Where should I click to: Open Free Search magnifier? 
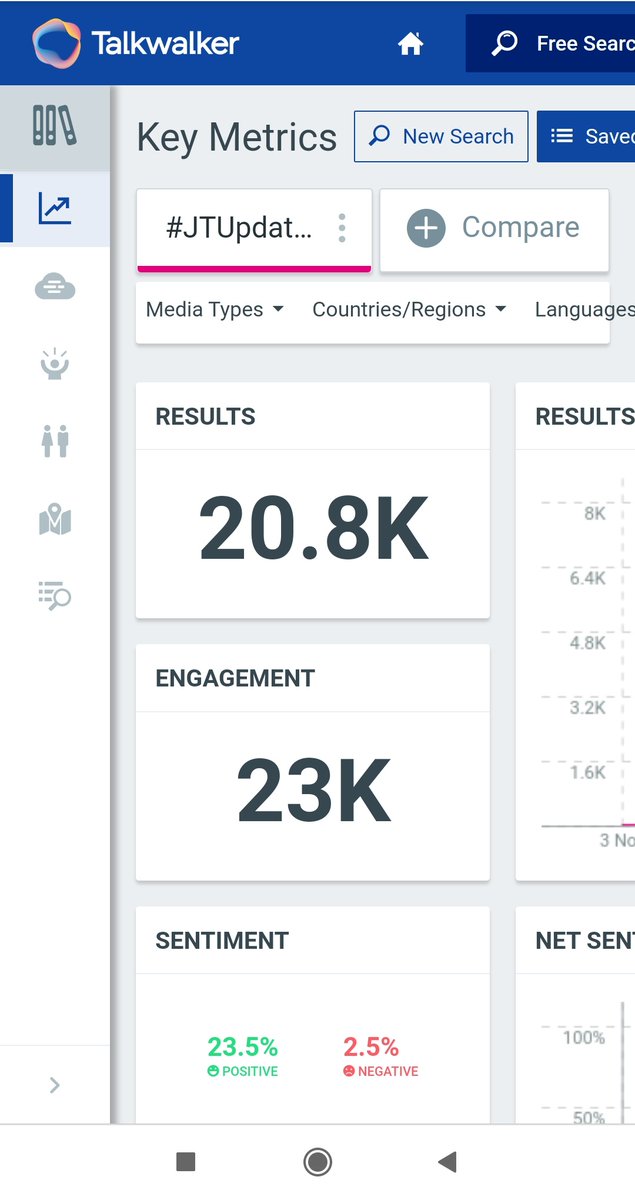pos(505,44)
